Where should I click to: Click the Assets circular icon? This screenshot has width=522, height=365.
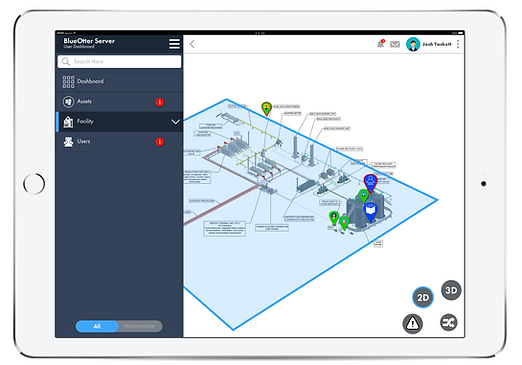pos(68,102)
